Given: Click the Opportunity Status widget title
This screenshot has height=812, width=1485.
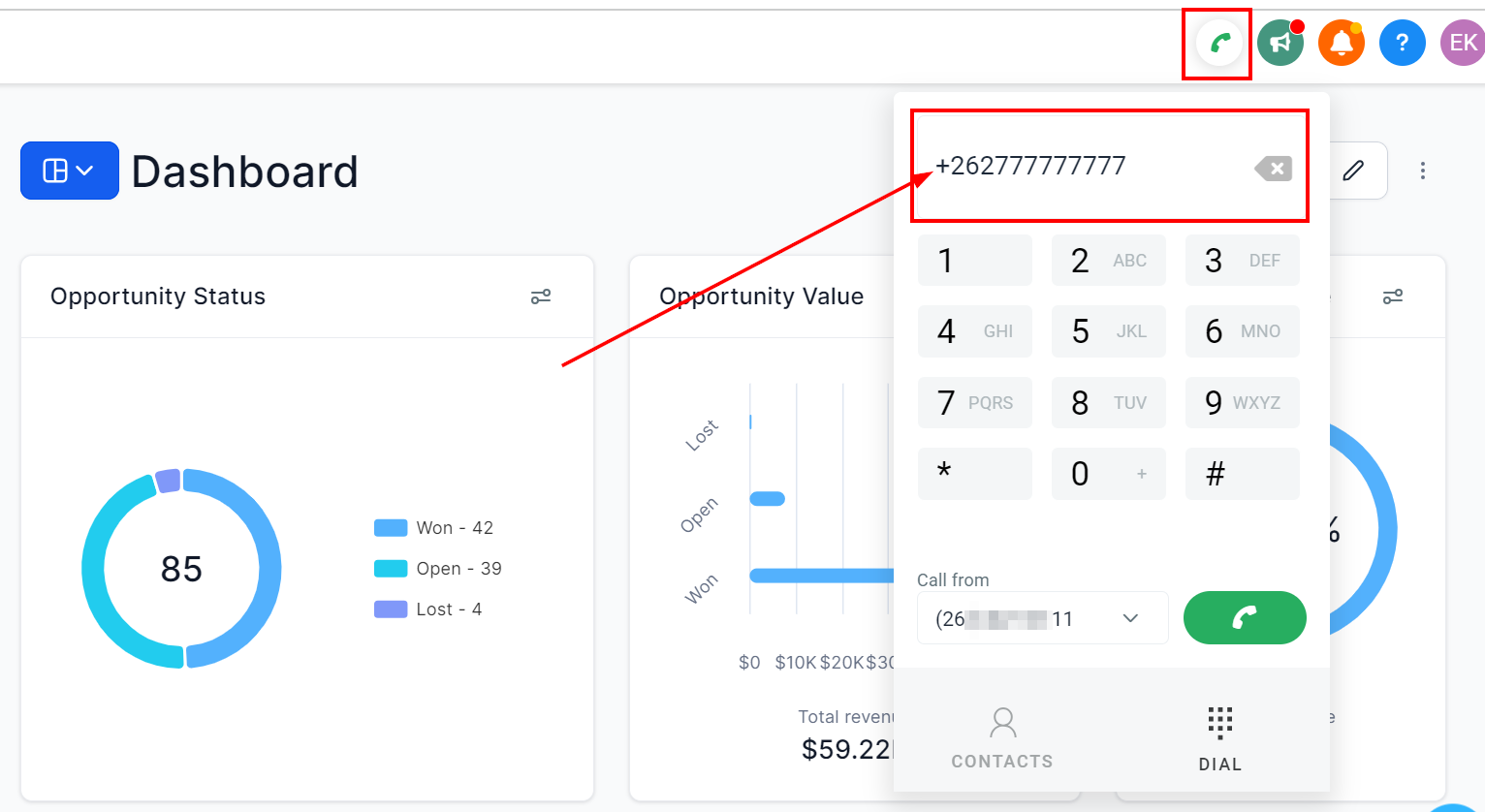Looking at the screenshot, I should [x=158, y=297].
